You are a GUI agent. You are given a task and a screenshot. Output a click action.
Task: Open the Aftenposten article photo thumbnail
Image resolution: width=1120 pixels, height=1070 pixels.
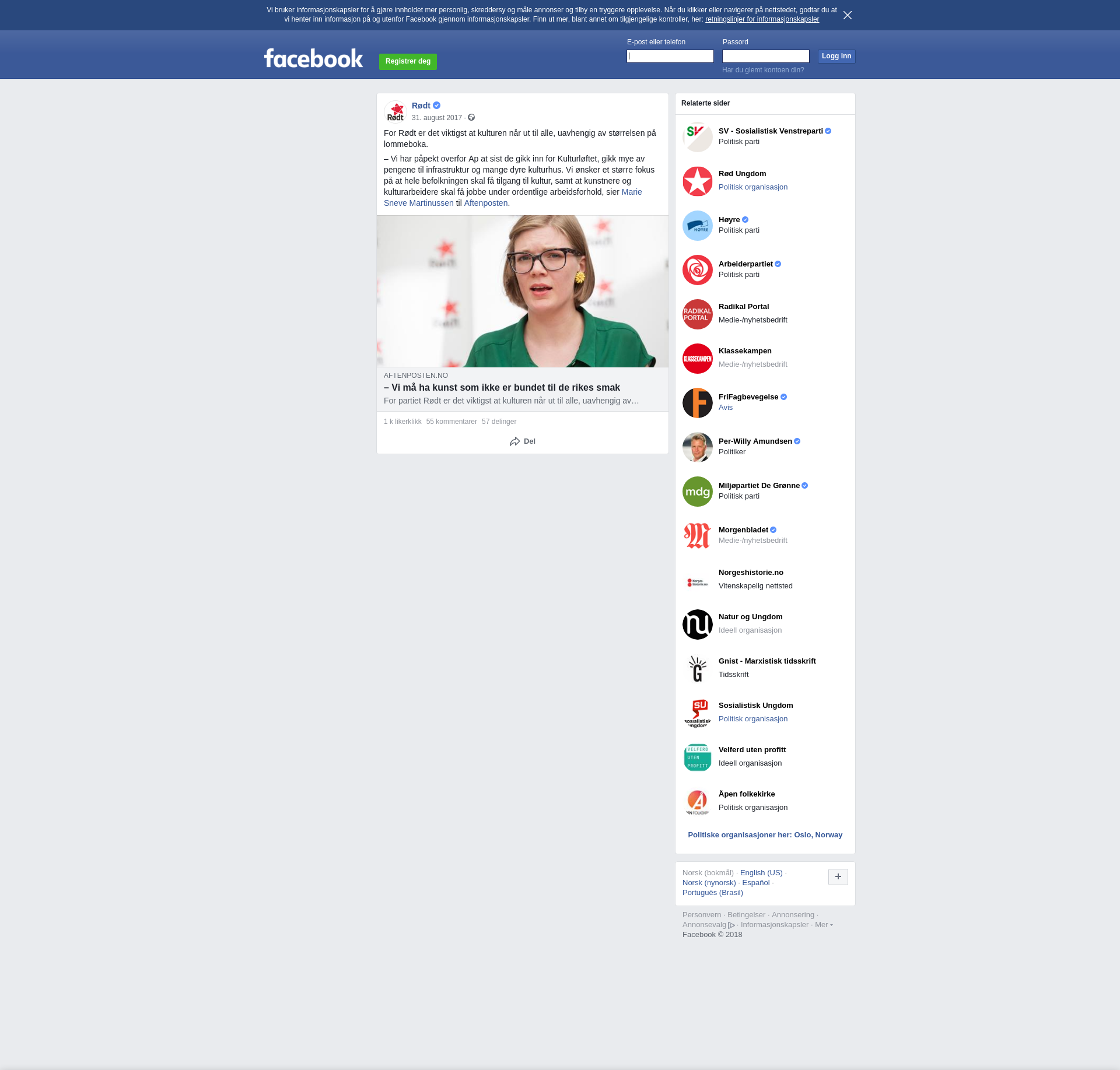pos(522,291)
